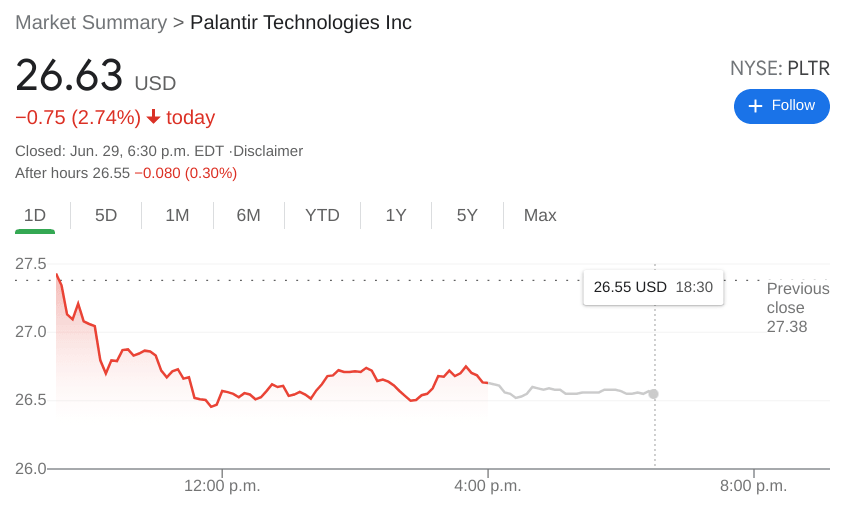Click the Previous close 27.38 label
Image resolution: width=853 pixels, height=516 pixels.
coord(797,307)
